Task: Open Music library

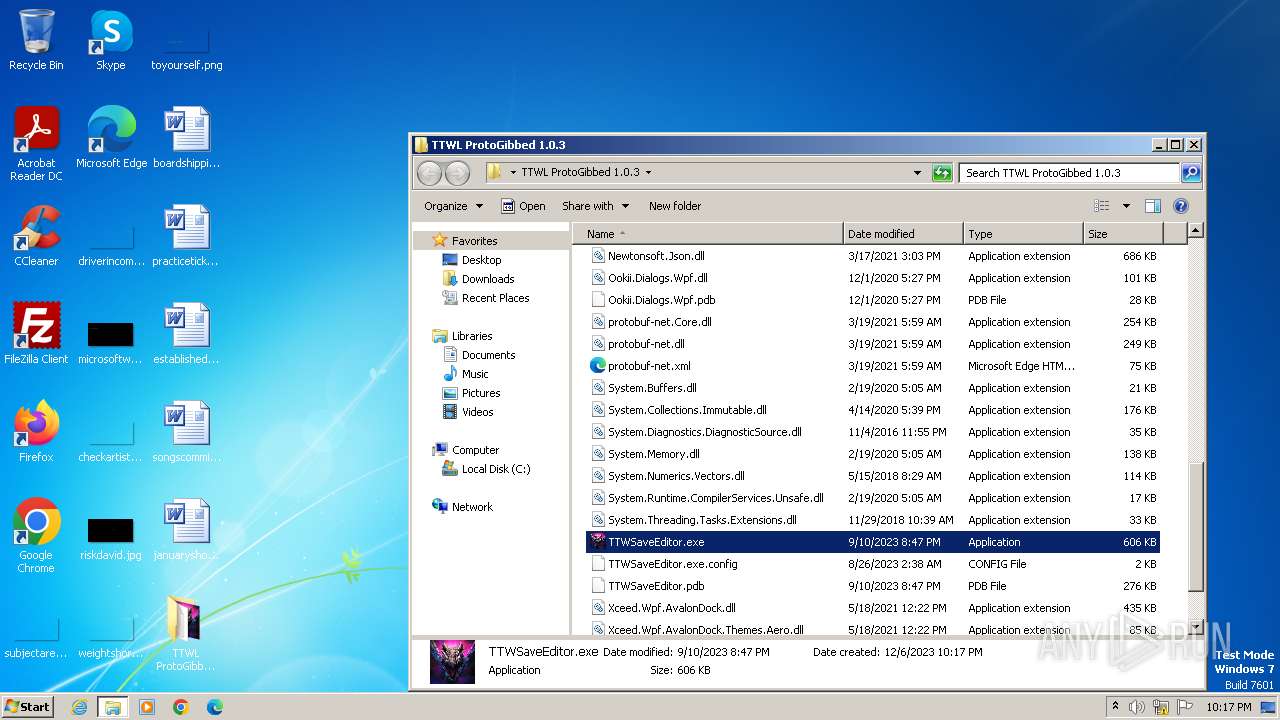Action: pos(475,374)
